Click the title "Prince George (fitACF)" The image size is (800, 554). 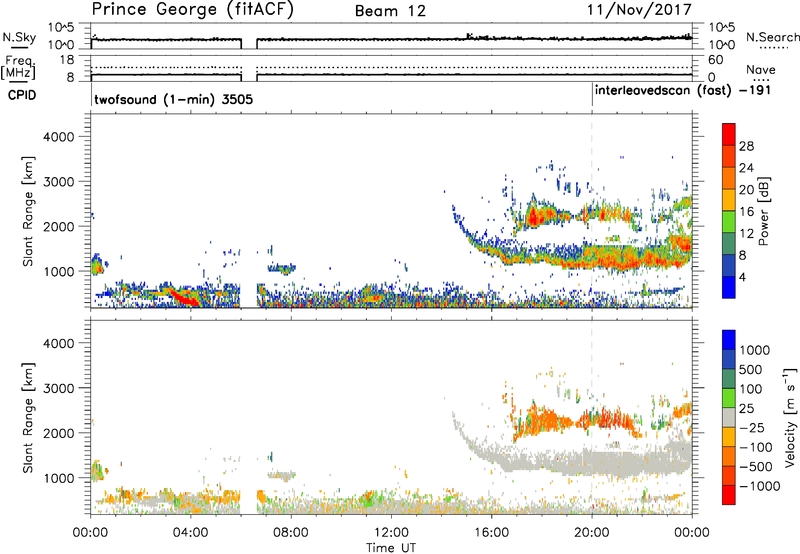tap(193, 10)
